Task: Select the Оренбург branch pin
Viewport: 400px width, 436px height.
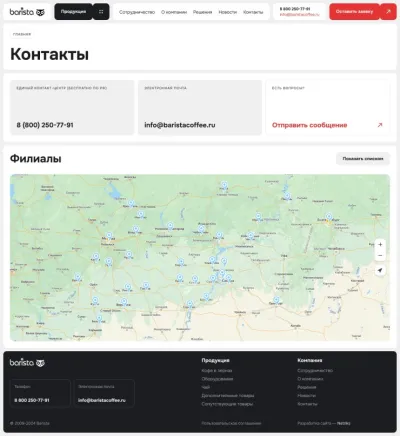Action: click(x=276, y=299)
